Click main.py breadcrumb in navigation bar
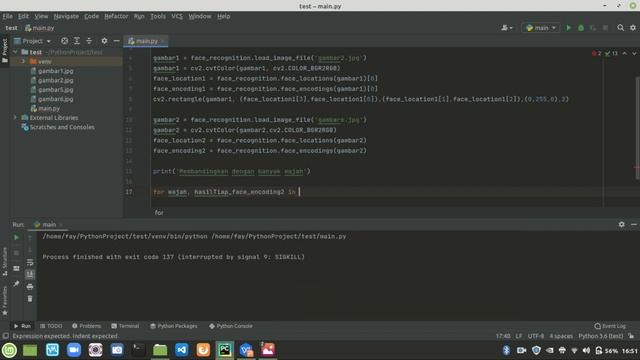The image size is (640, 360). pyautogui.click(x=40, y=28)
